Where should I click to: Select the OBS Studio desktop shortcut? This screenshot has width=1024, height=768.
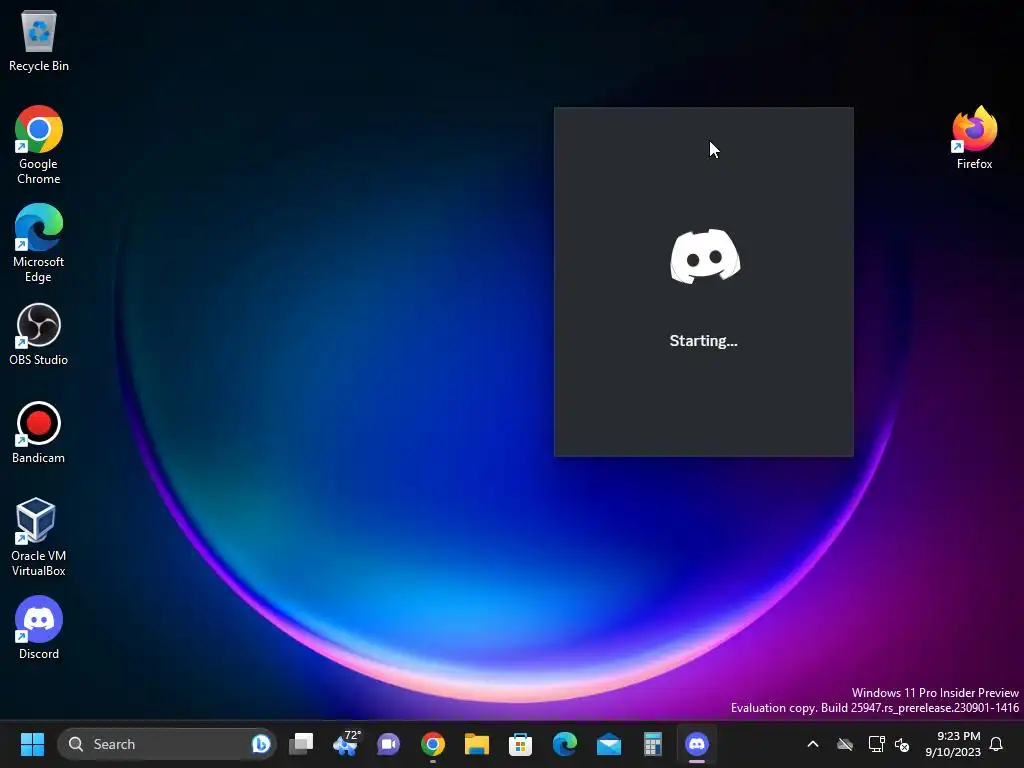tap(39, 334)
